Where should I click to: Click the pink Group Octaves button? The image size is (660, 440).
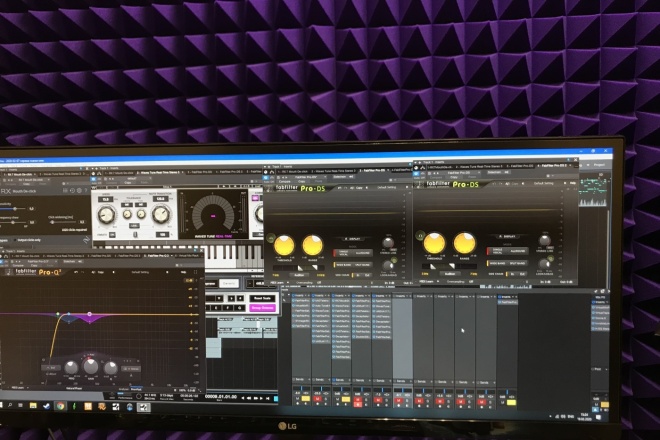point(262,308)
